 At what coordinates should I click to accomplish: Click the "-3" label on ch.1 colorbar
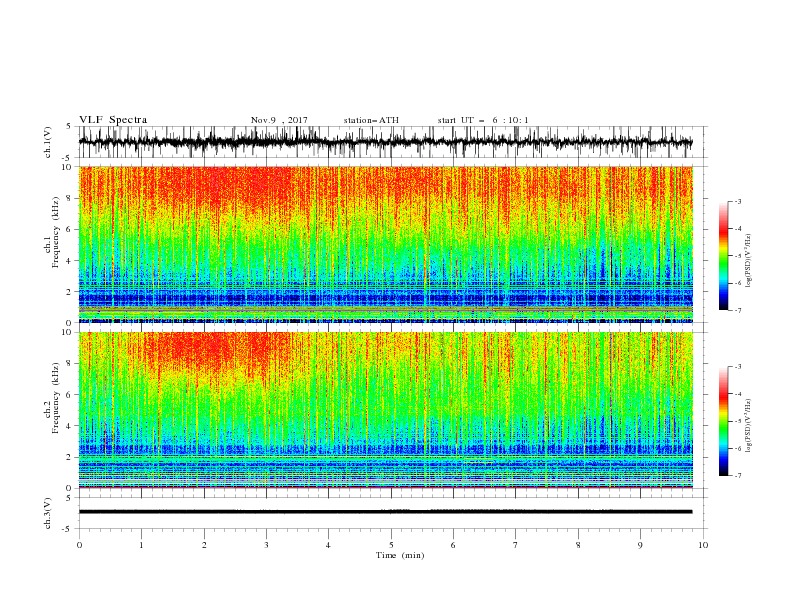pos(738,201)
